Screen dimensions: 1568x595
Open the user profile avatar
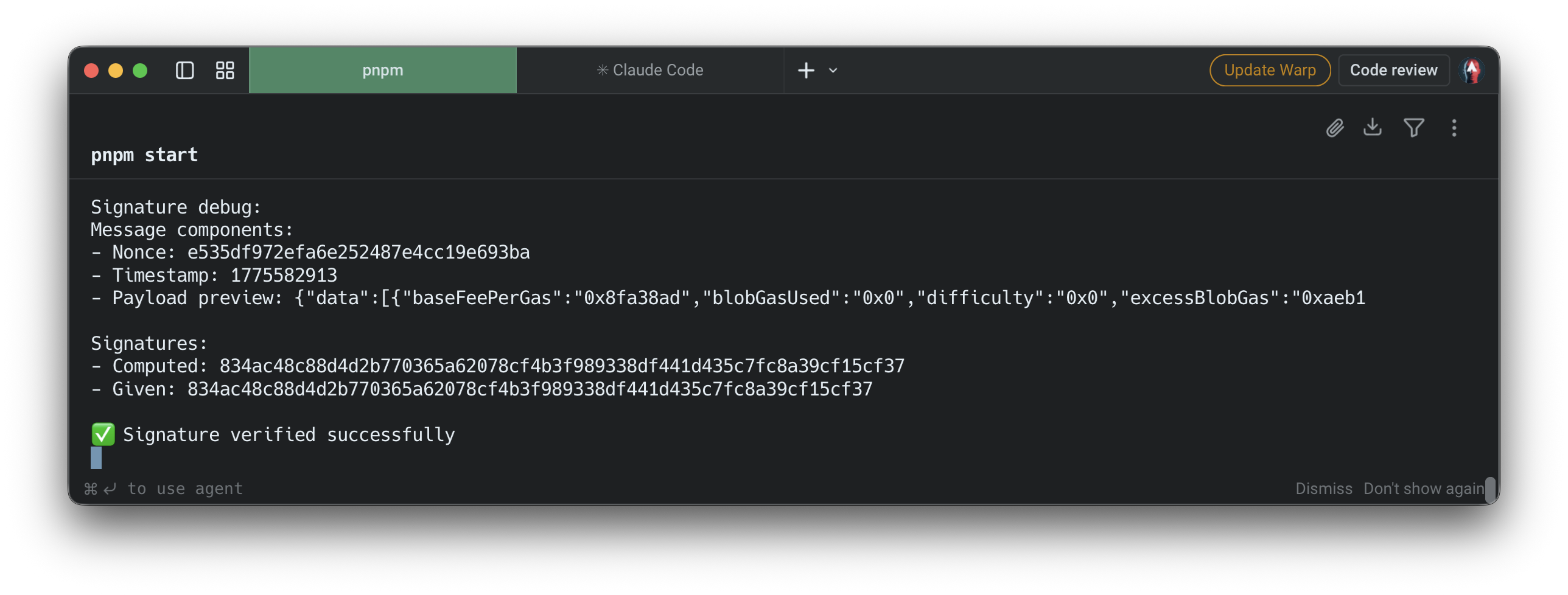pyautogui.click(x=1472, y=71)
